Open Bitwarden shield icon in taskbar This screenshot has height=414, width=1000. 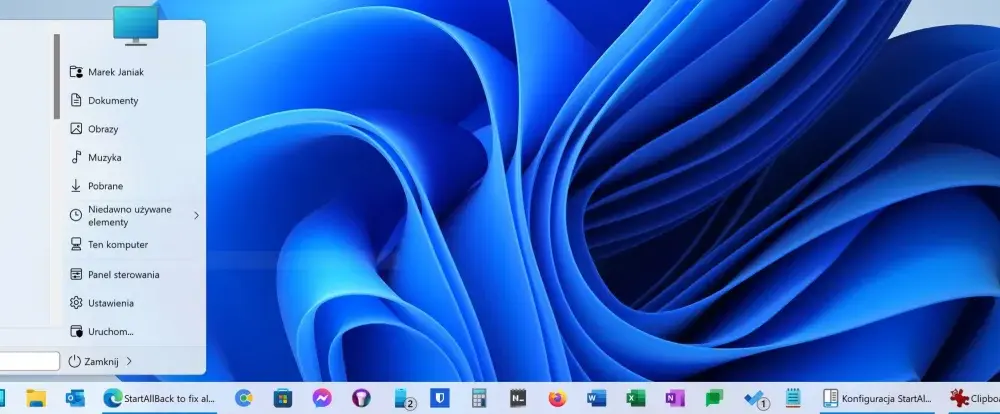pos(439,398)
